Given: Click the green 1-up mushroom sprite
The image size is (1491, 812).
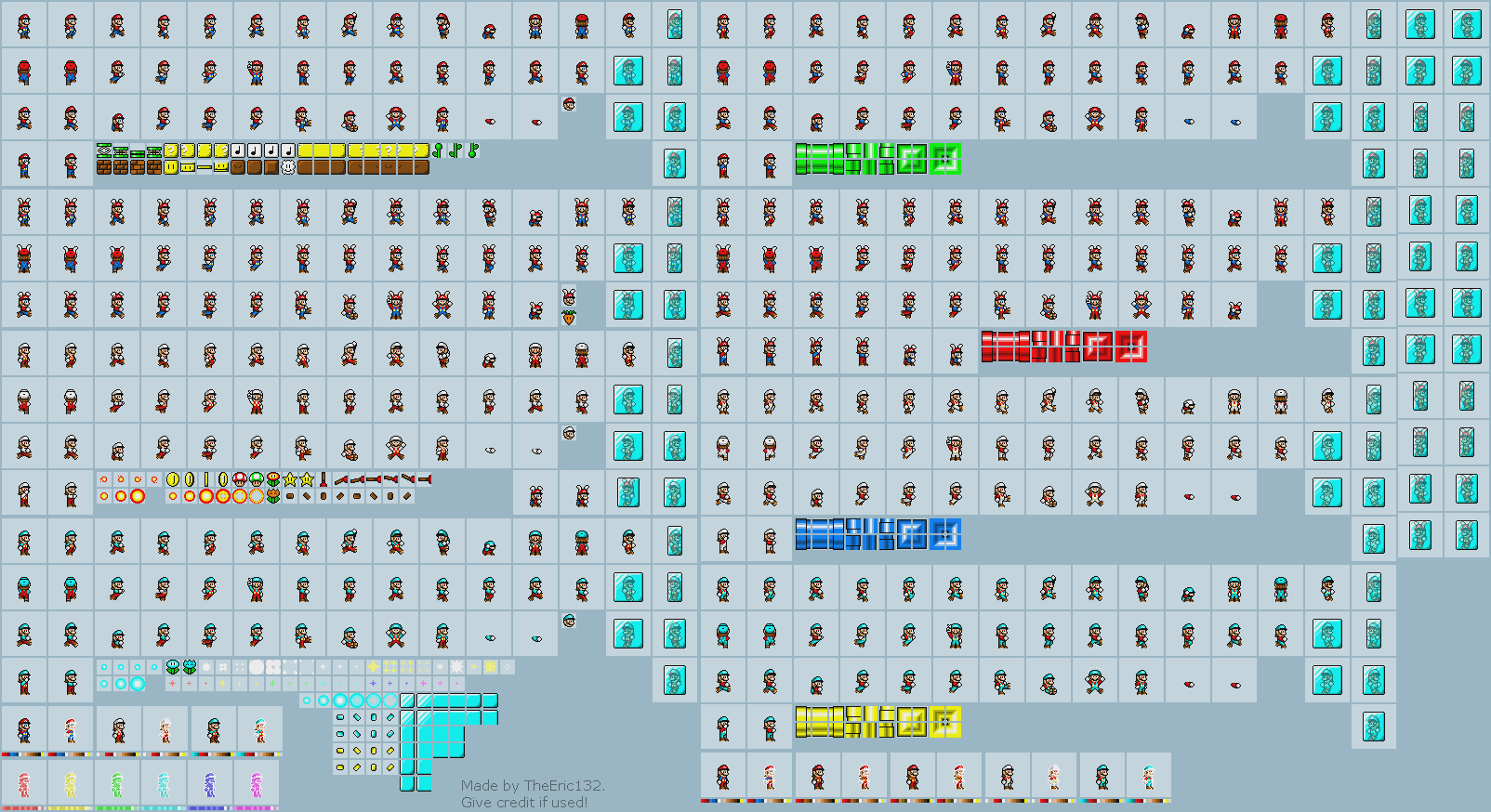Looking at the screenshot, I should click(257, 479).
